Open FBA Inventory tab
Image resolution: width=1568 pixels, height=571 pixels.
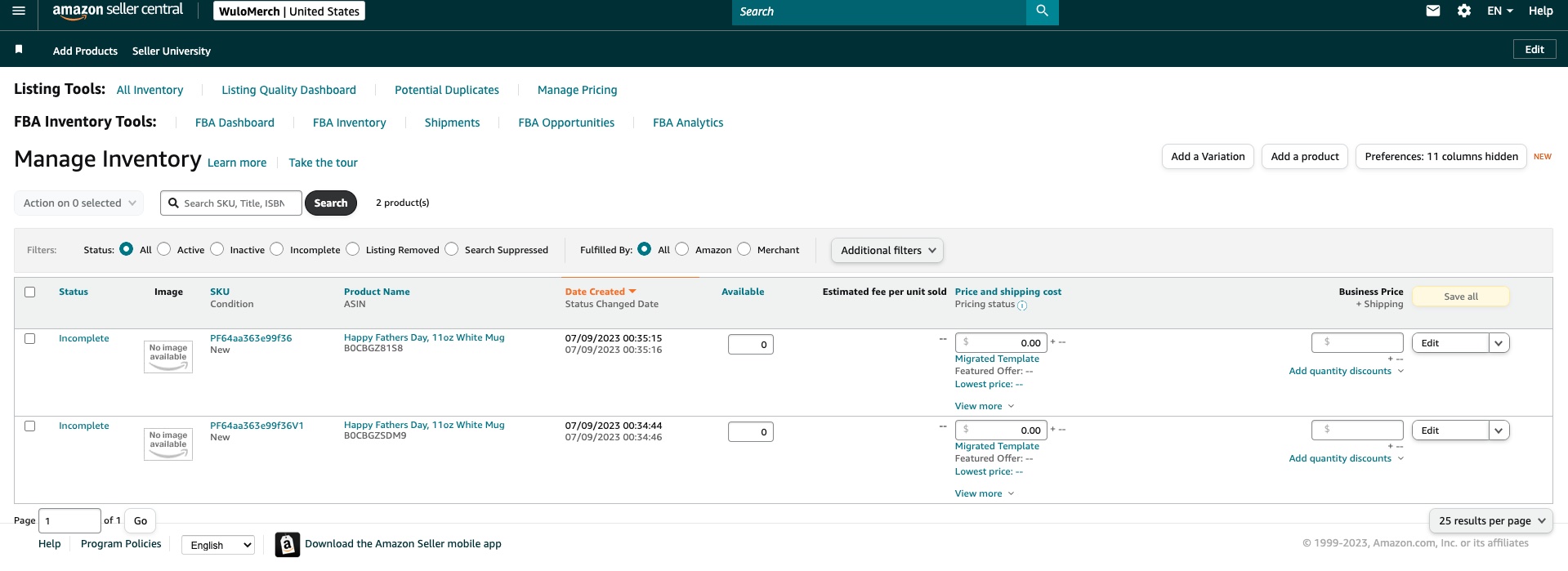pos(350,123)
